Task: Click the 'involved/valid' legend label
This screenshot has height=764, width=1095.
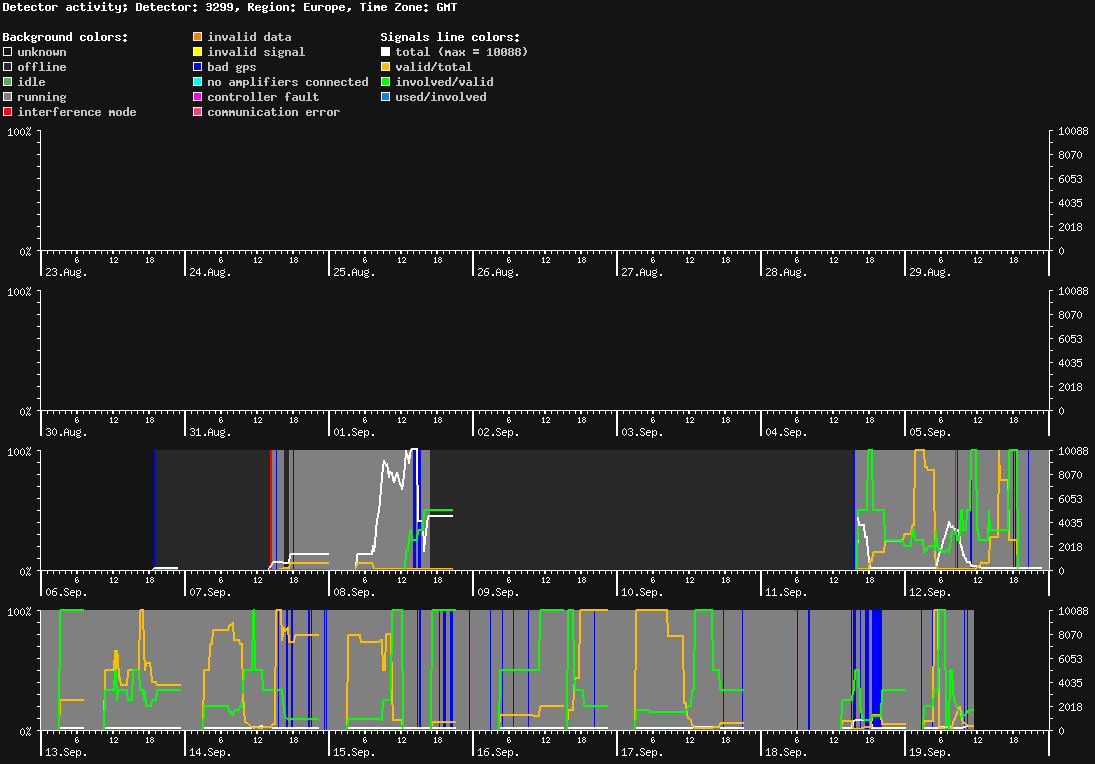Action: tap(444, 82)
